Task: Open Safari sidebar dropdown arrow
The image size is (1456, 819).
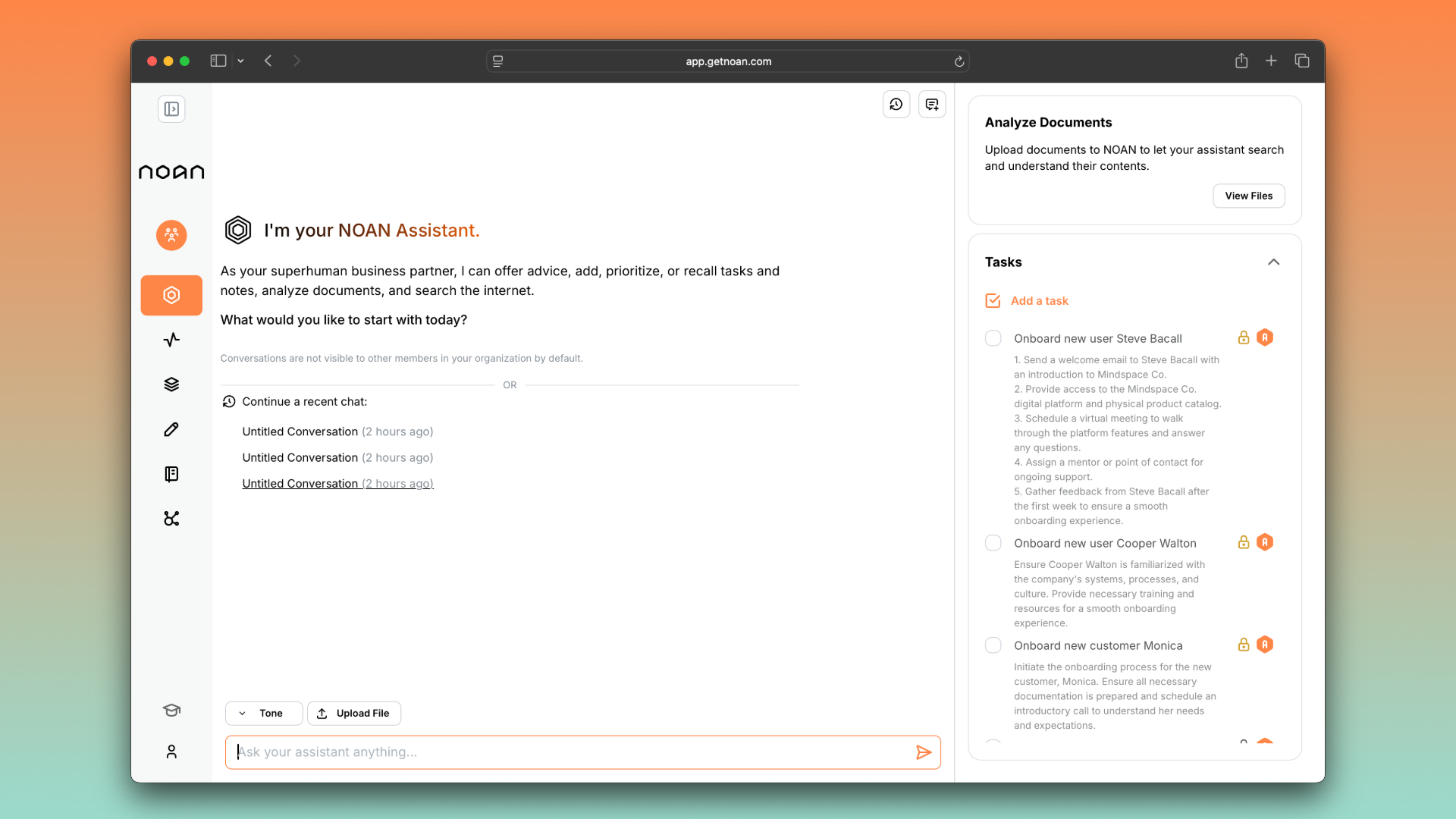Action: (240, 61)
